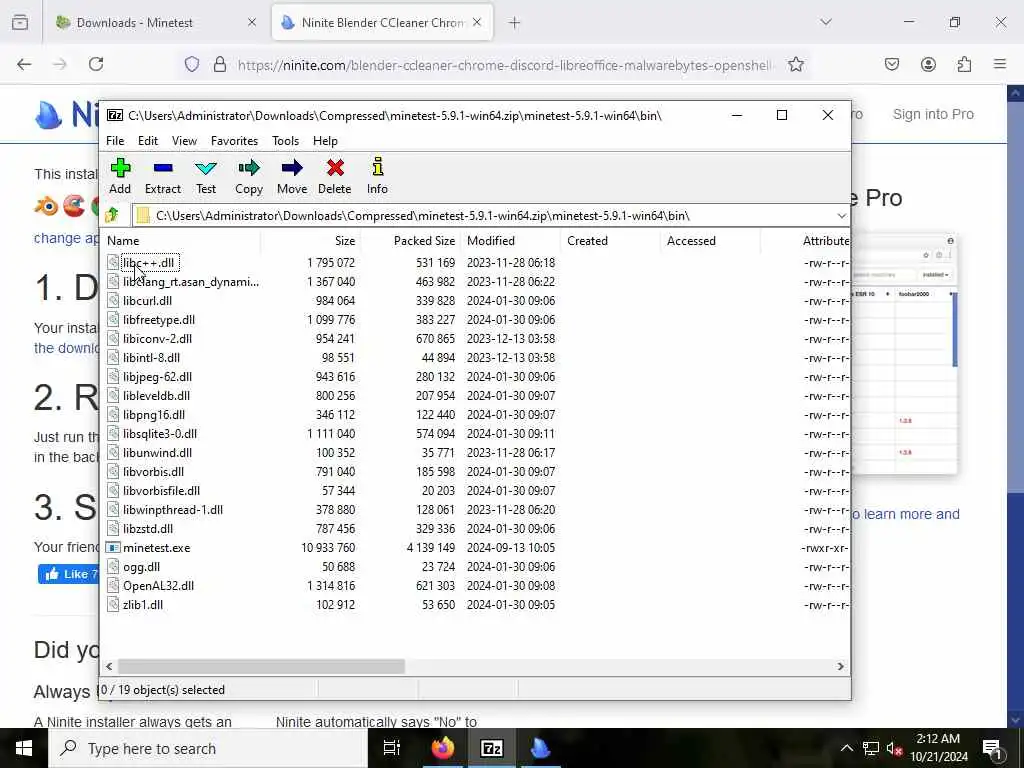Open the Firefox Pocket save icon
1024x768 pixels.
892,64
